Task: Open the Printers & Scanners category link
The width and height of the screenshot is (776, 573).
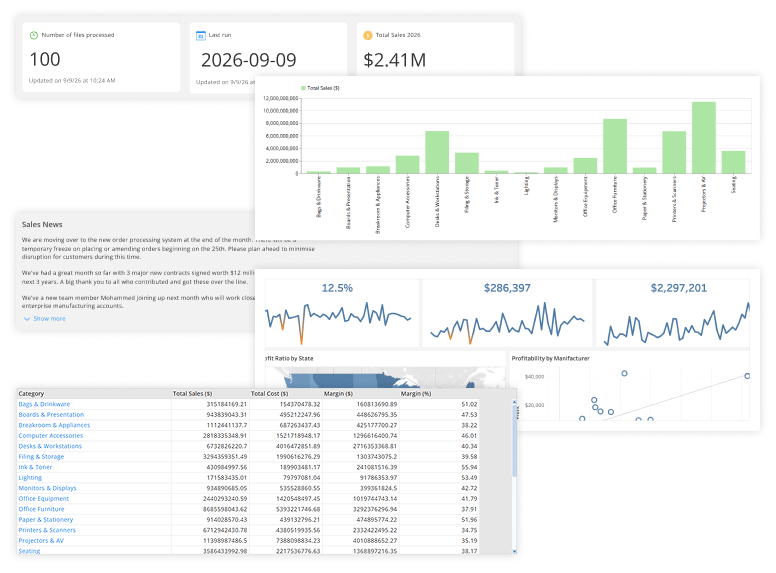Action: pyautogui.click(x=47, y=530)
